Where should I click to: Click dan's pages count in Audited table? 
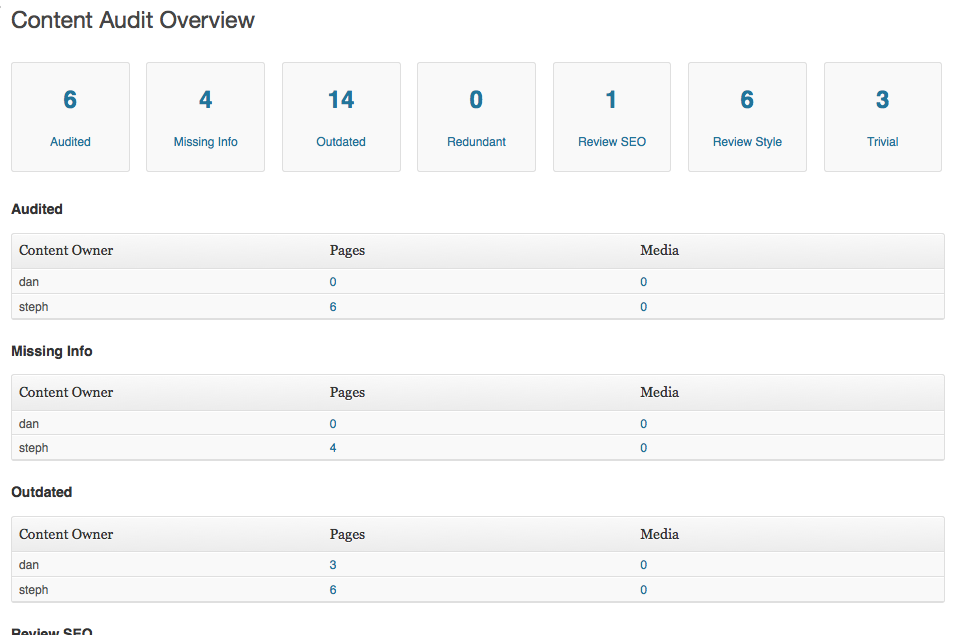click(333, 282)
